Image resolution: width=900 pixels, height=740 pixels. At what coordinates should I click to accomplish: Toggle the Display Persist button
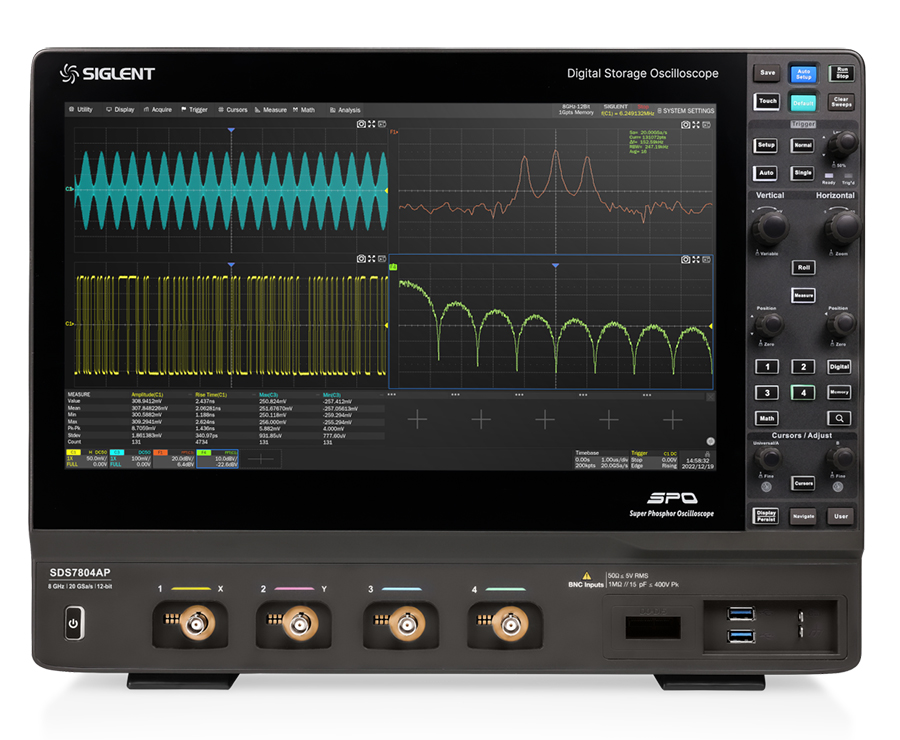coord(767,516)
